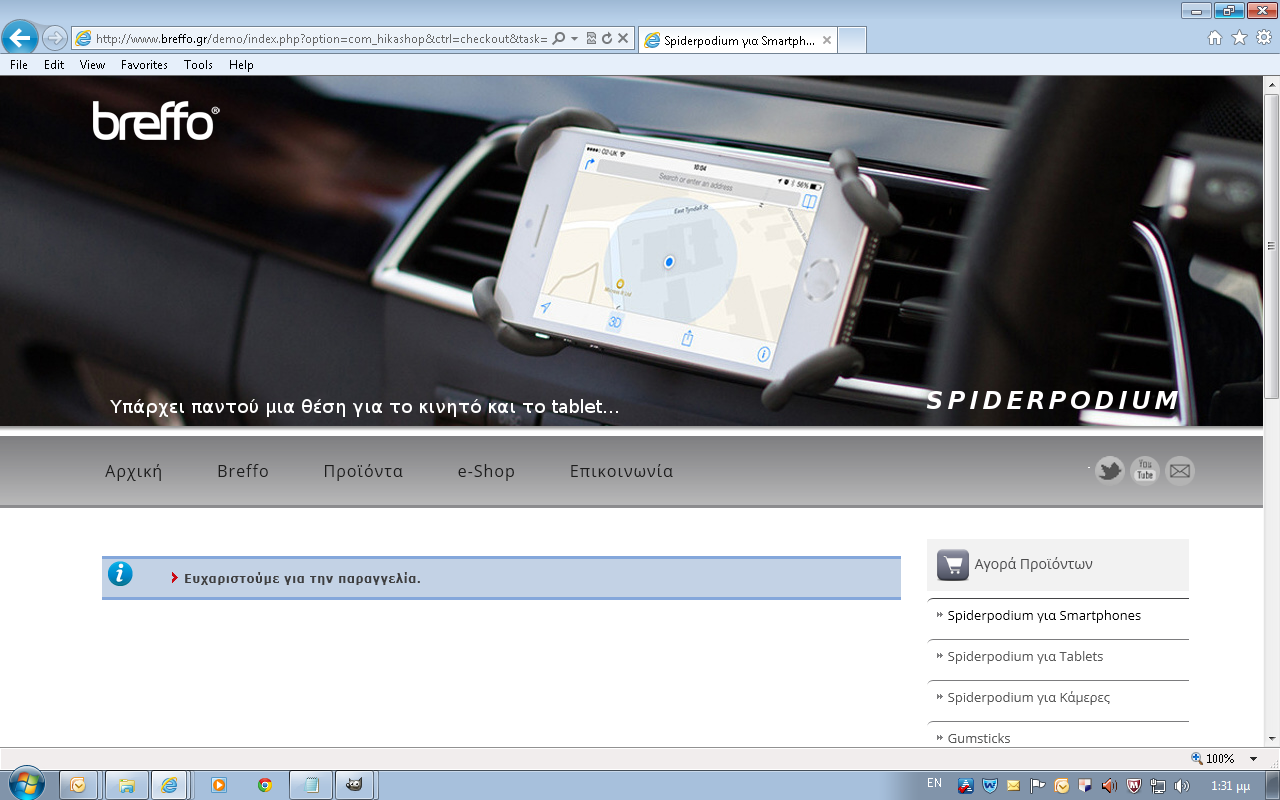
Task: Click the browser Back arrow button
Action: click(20, 38)
